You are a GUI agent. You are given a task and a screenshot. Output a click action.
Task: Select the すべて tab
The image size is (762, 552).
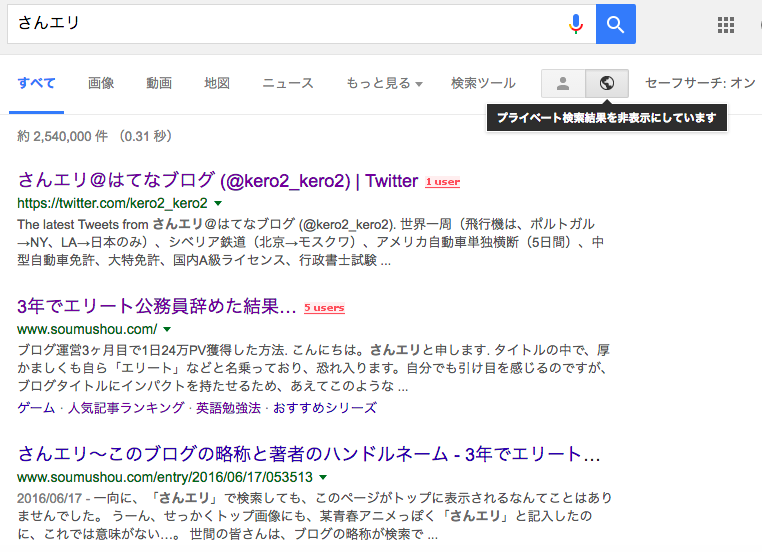point(36,83)
